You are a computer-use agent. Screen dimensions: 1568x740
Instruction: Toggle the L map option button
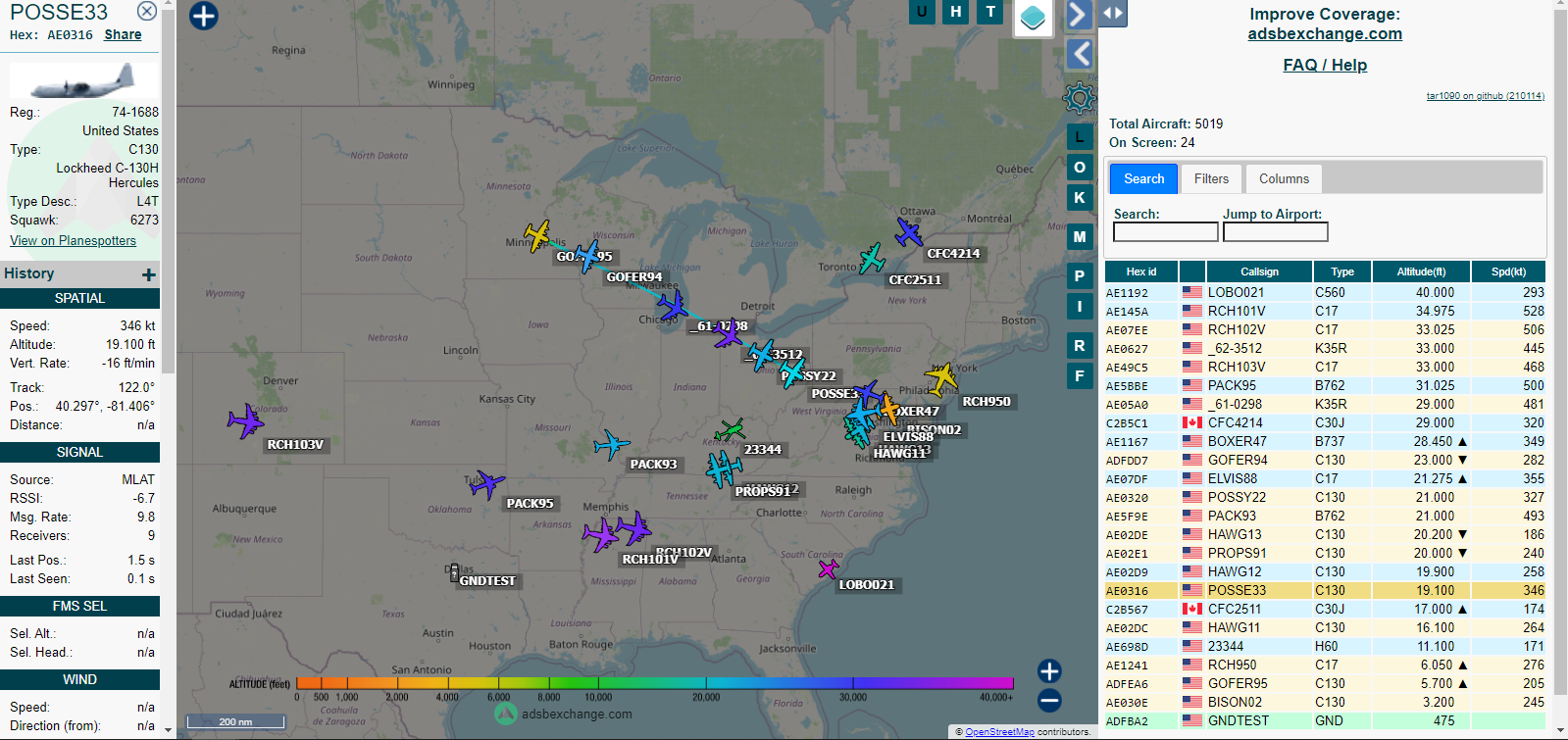click(x=1080, y=136)
